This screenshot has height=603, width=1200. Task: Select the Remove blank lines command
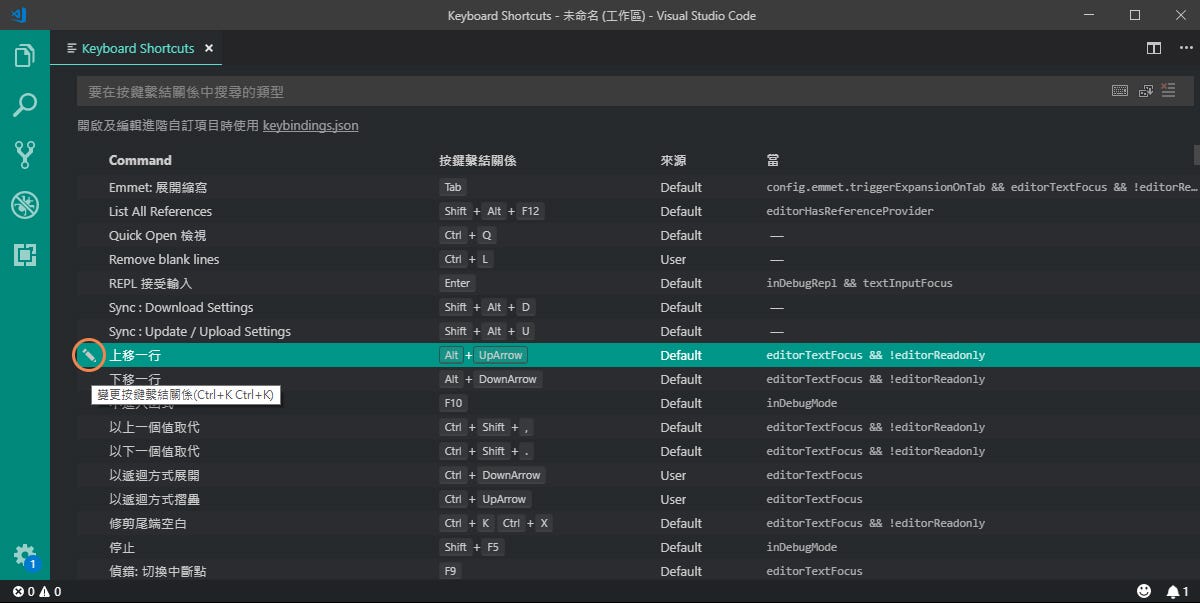click(x=164, y=259)
